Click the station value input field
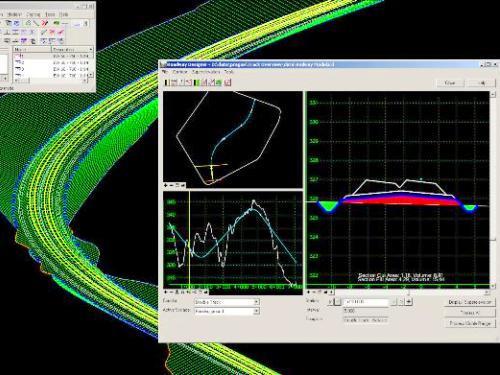The height and width of the screenshot is (375, 500). [x=366, y=302]
